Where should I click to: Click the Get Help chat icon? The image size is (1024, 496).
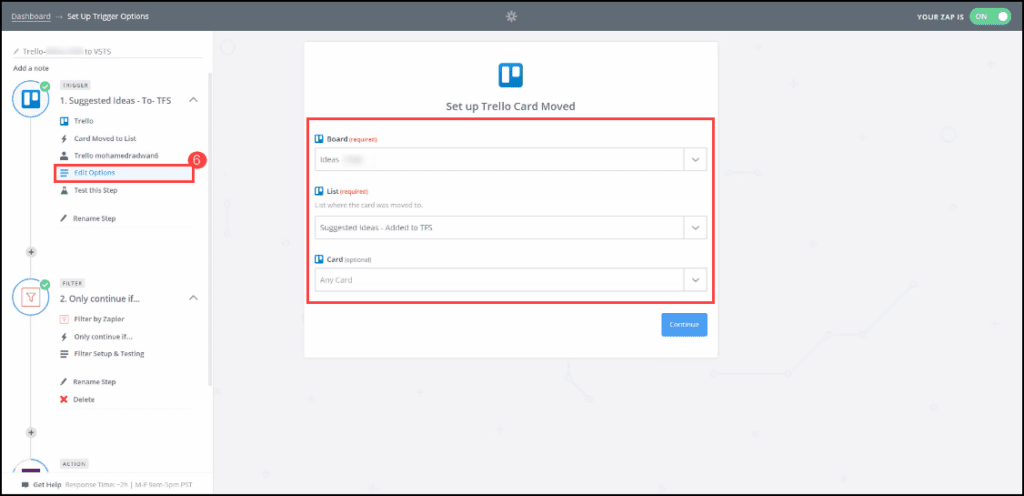click(25, 484)
